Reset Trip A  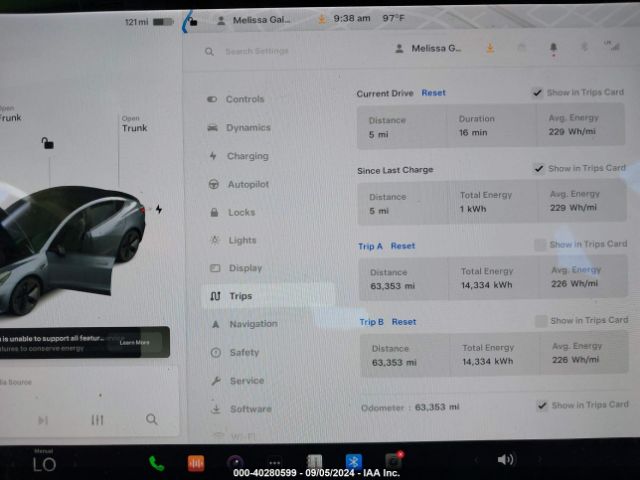click(x=402, y=246)
